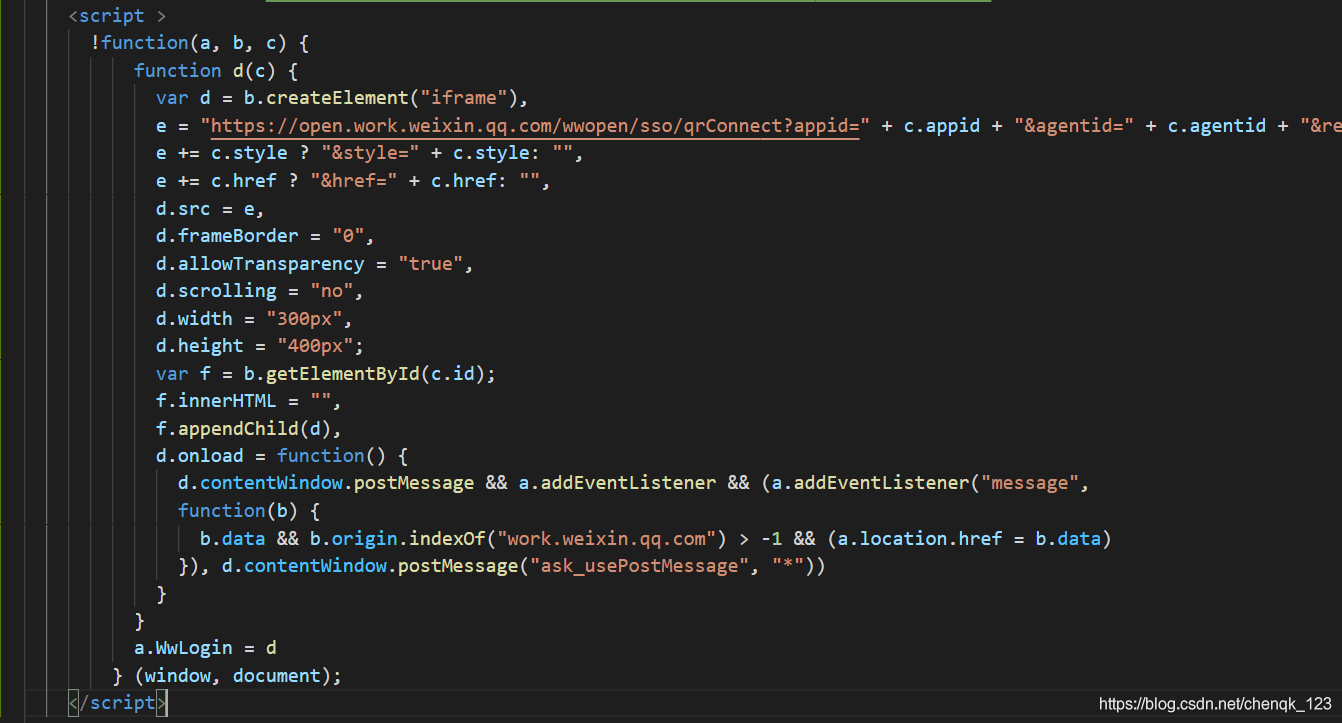Click the a.WwLogin assignment
This screenshot has width=1342, height=723.
[x=205, y=648]
